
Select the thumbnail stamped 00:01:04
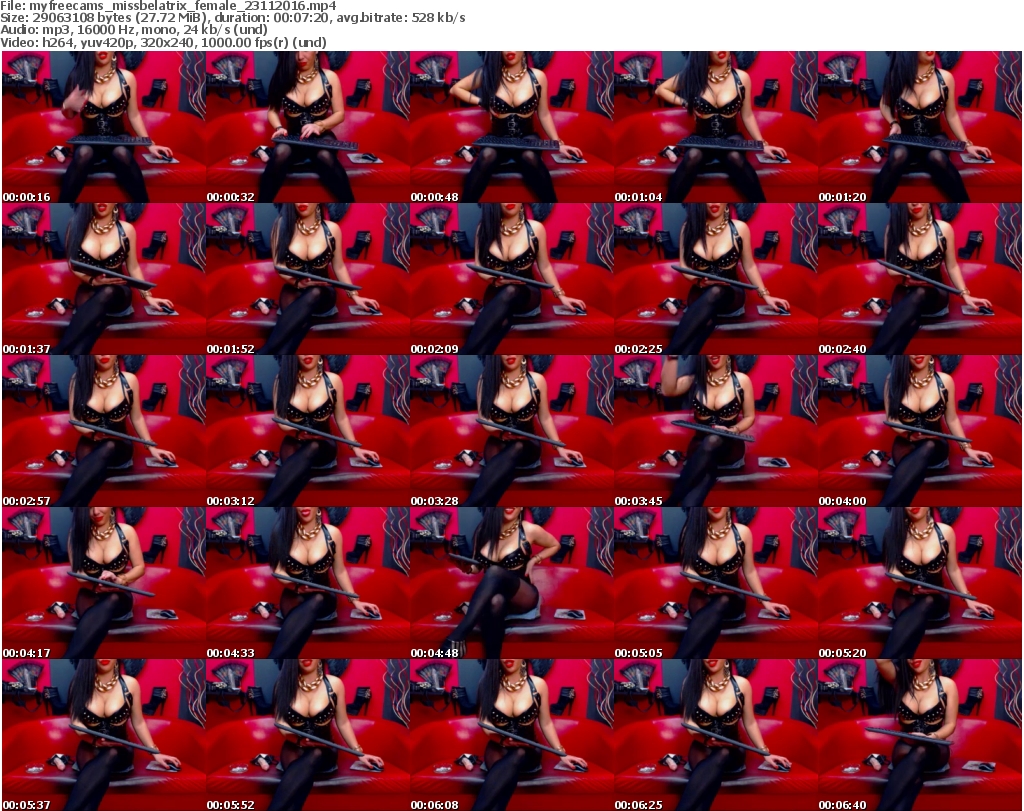[x=715, y=127]
